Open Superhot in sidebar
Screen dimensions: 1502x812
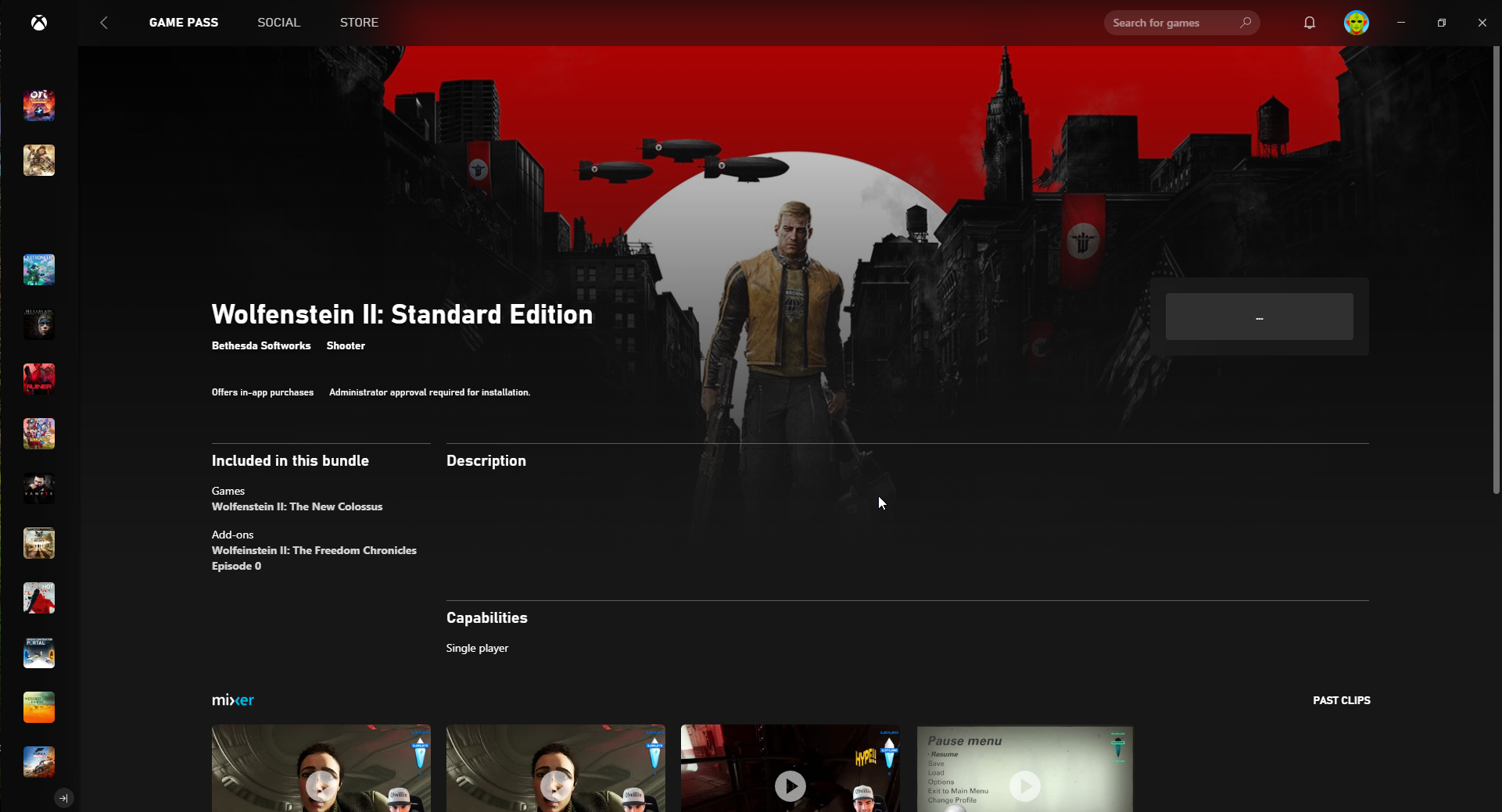tap(39, 598)
